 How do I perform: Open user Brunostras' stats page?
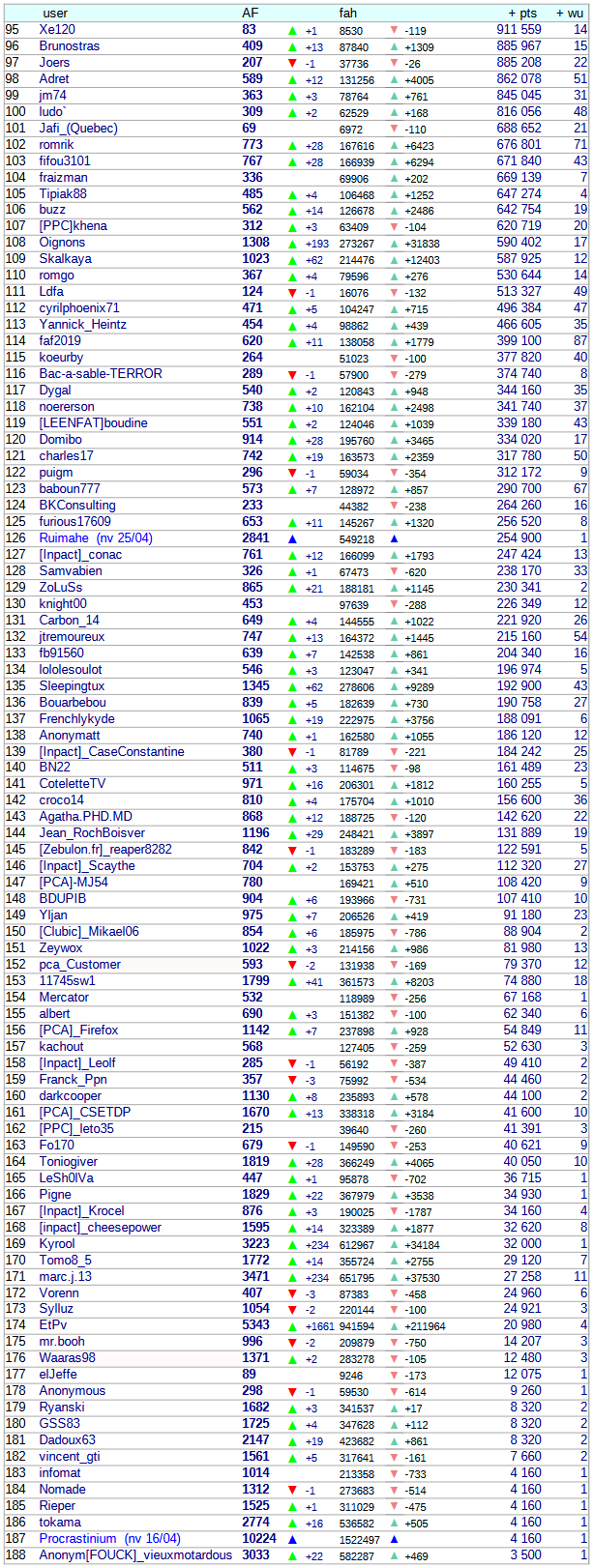tap(69, 46)
